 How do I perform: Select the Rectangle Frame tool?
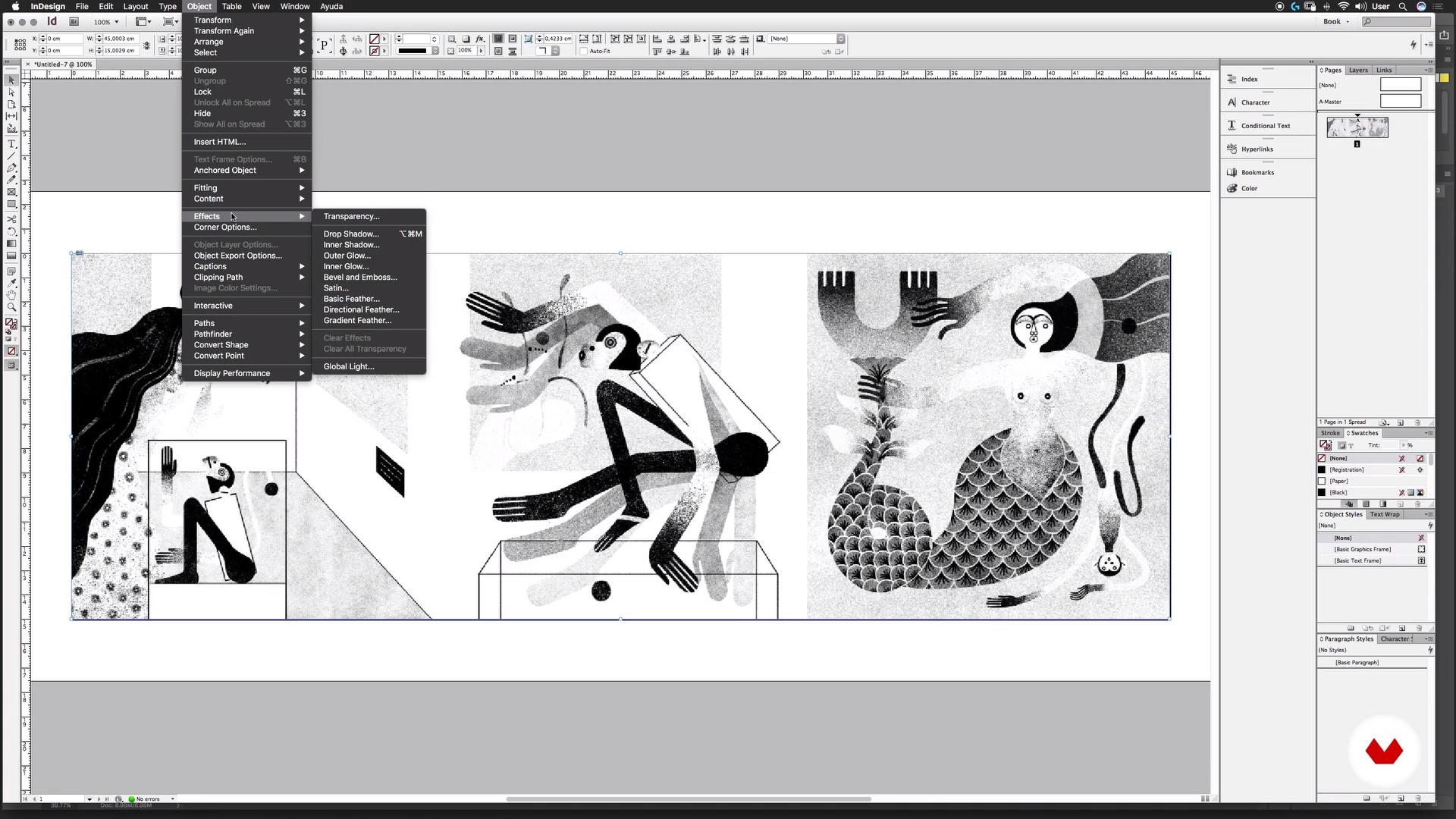(11, 193)
